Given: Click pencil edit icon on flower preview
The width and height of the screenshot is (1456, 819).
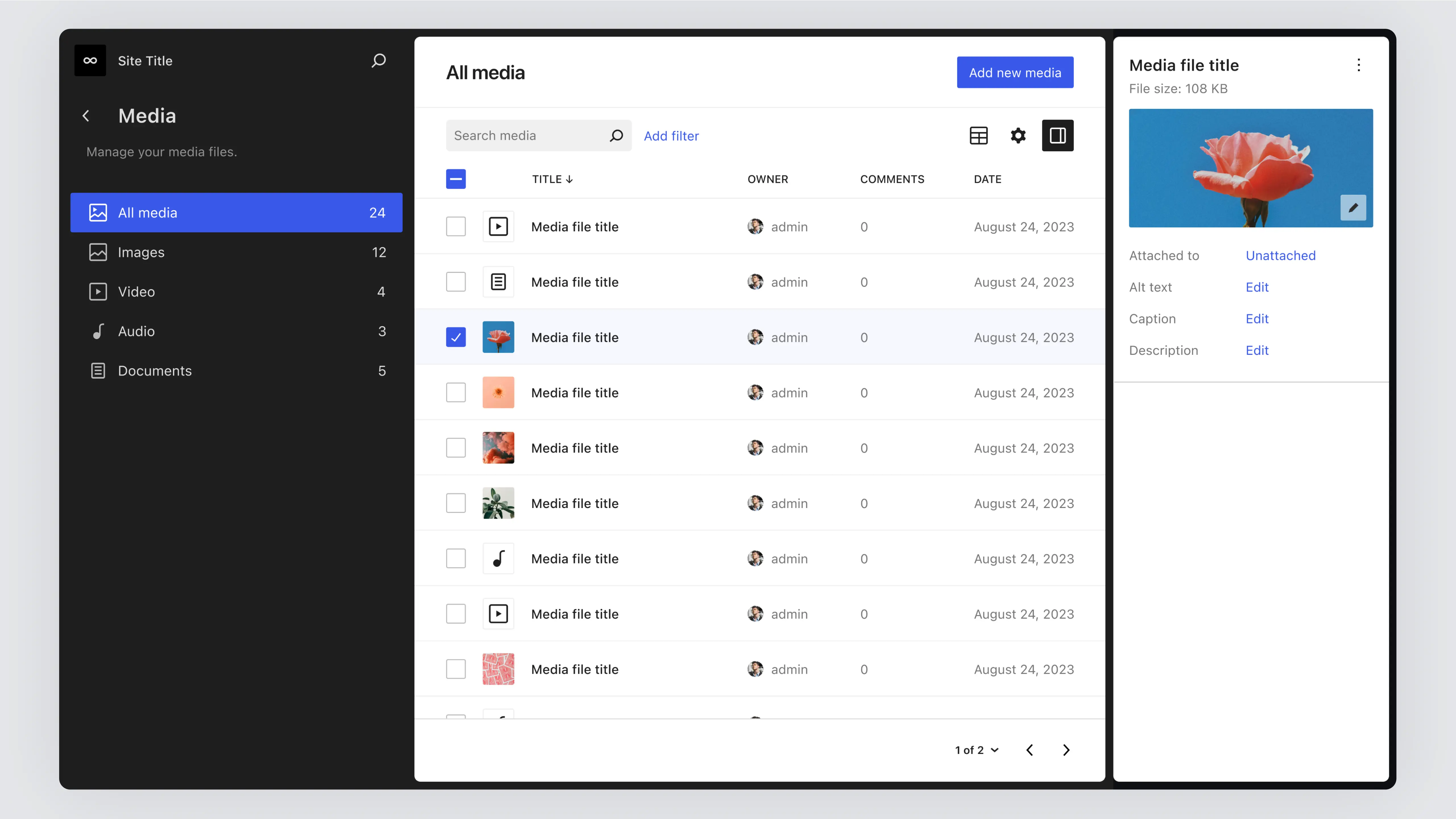Looking at the screenshot, I should [1352, 208].
